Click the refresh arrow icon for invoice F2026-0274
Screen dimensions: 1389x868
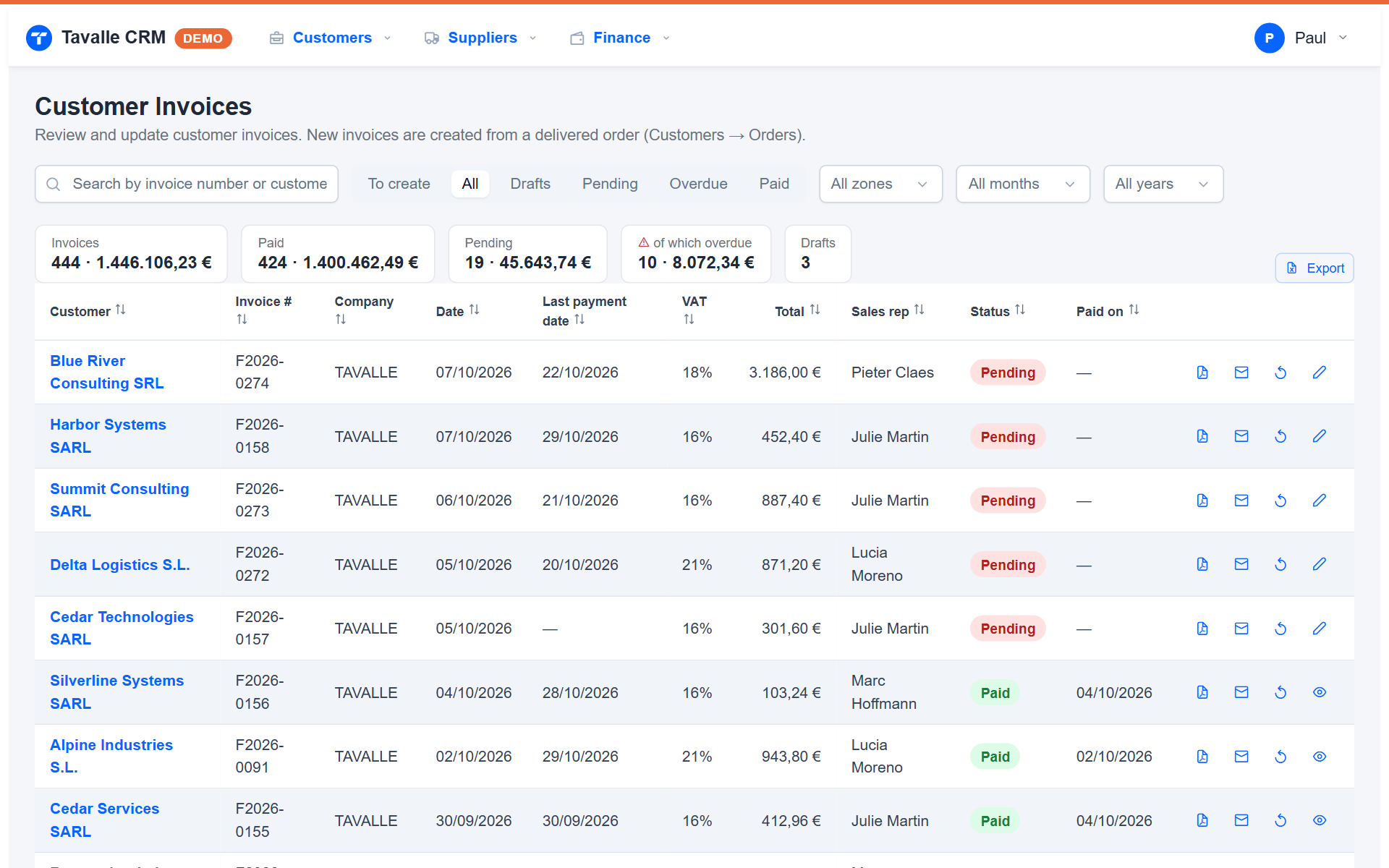click(1280, 373)
